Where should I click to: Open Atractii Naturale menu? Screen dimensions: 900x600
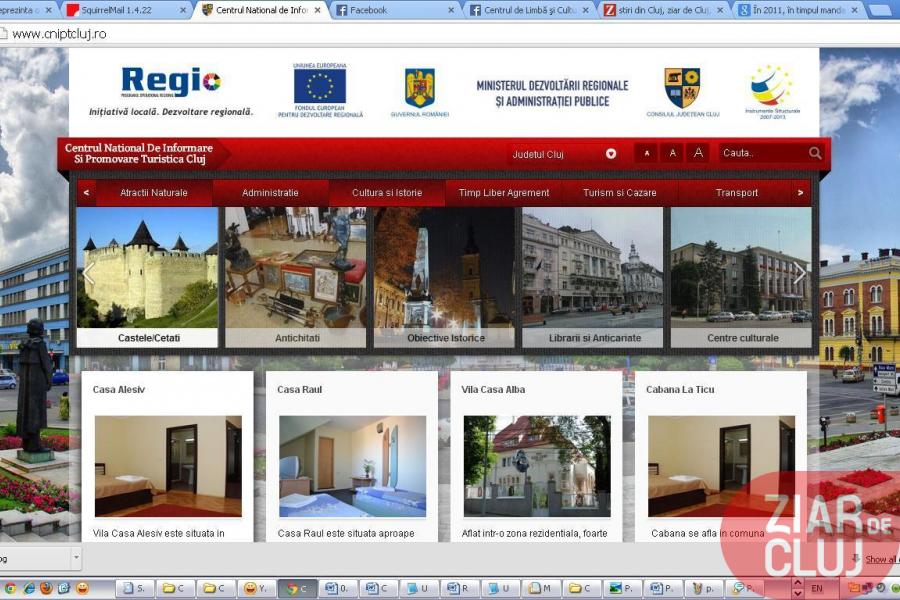pos(154,193)
